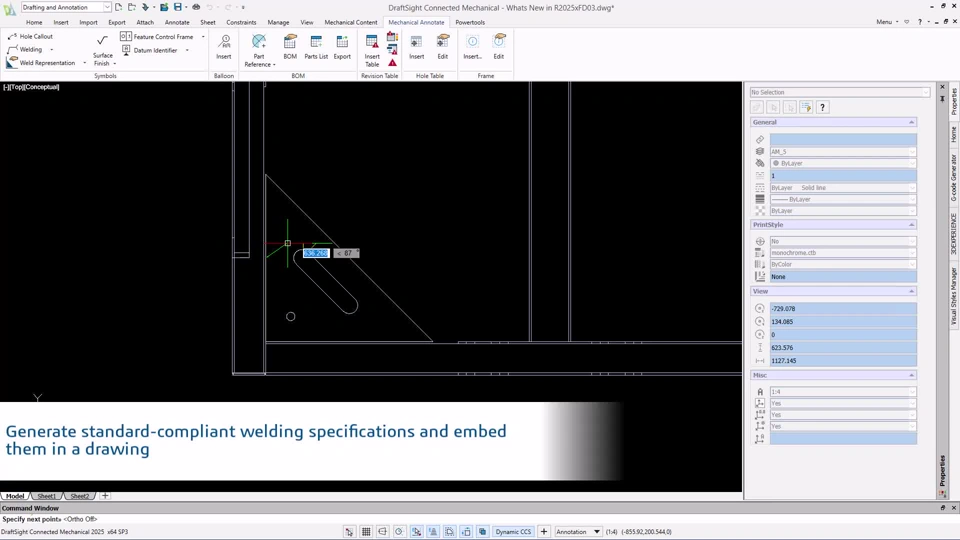This screenshot has width=960, height=540.
Task: Open the Properties palette help button
Action: [x=822, y=107]
